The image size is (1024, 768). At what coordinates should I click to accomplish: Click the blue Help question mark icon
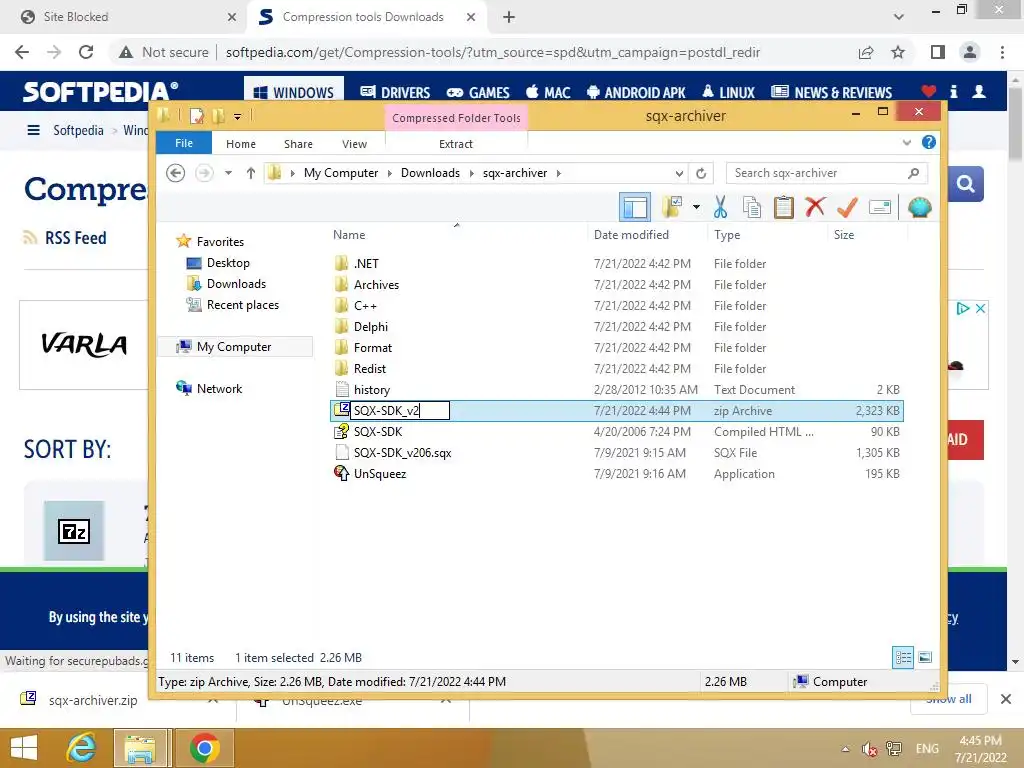929,142
